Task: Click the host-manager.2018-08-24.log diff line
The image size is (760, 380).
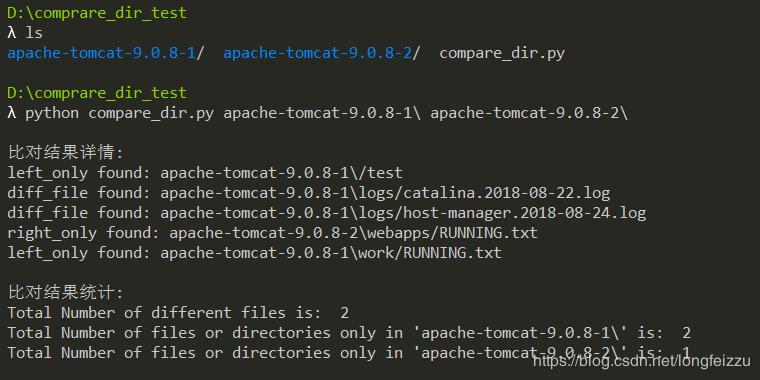Action: (x=327, y=213)
